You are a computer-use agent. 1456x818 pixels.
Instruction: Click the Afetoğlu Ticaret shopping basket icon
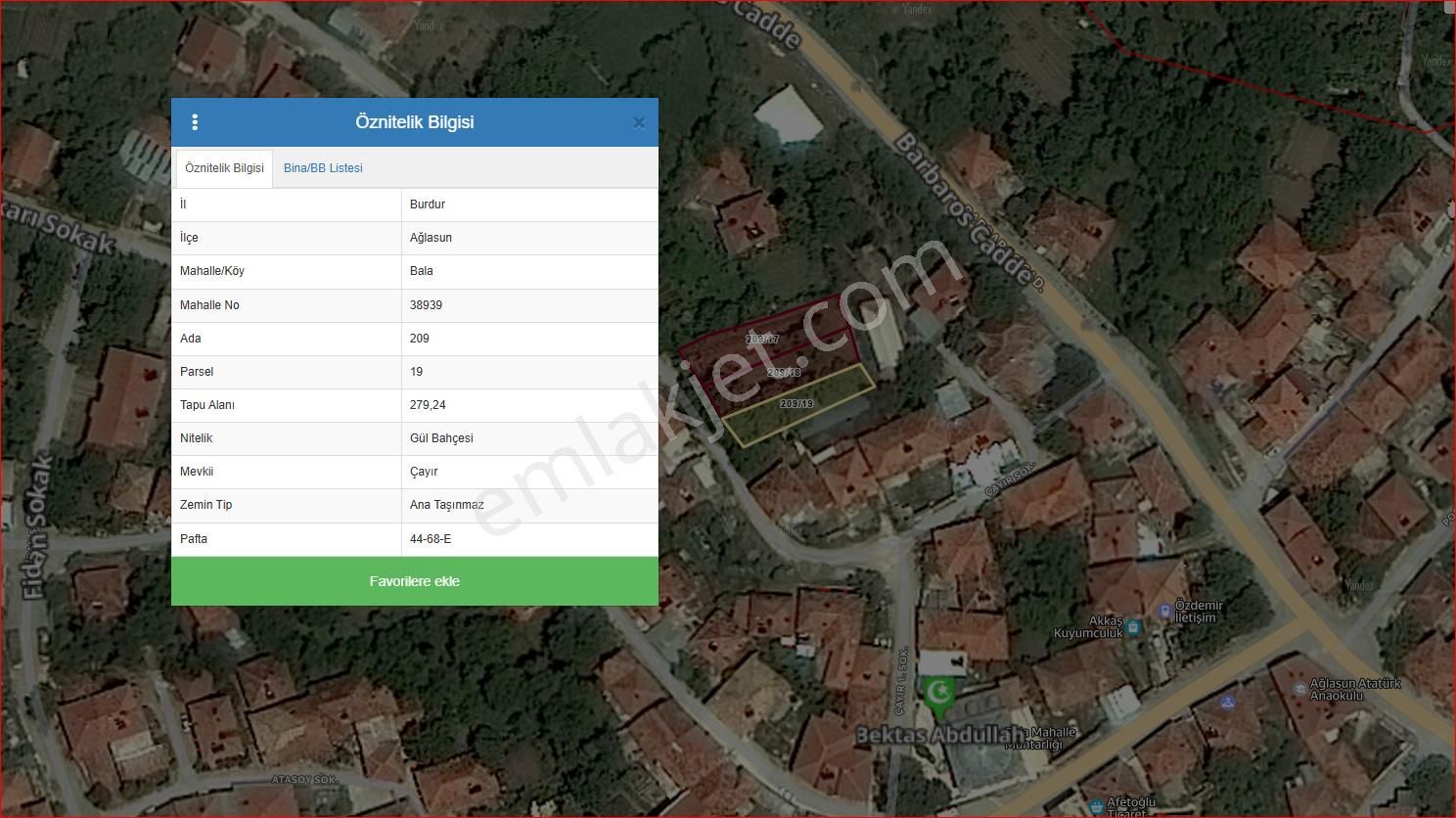(x=1097, y=807)
